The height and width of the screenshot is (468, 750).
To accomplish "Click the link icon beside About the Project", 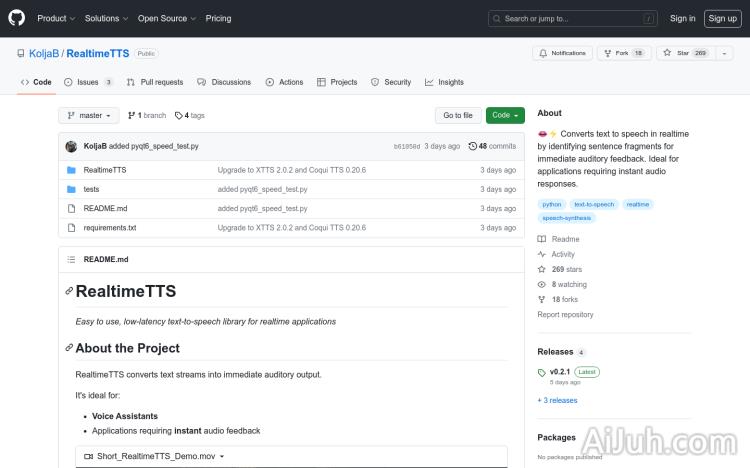I will pyautogui.click(x=69, y=348).
